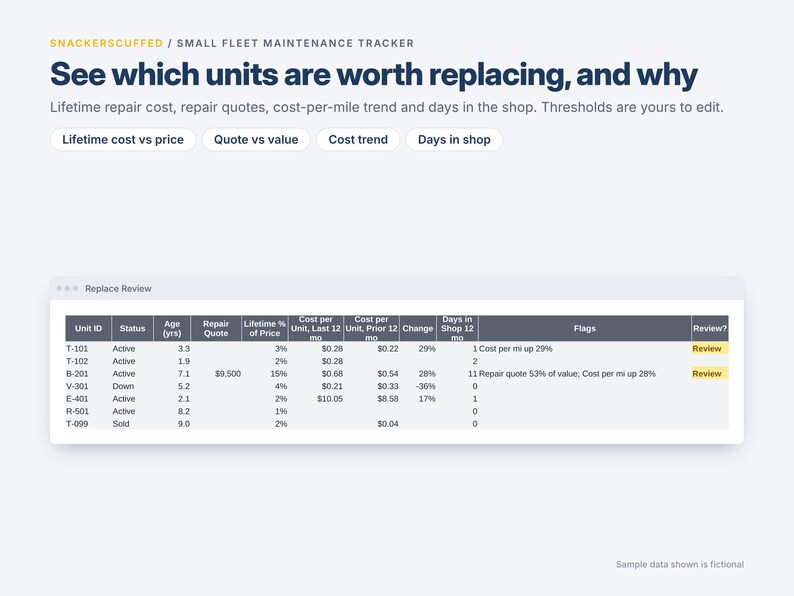The width and height of the screenshot is (794, 596).
Task: Click the yellow Review cell for T-101
Action: point(710,349)
